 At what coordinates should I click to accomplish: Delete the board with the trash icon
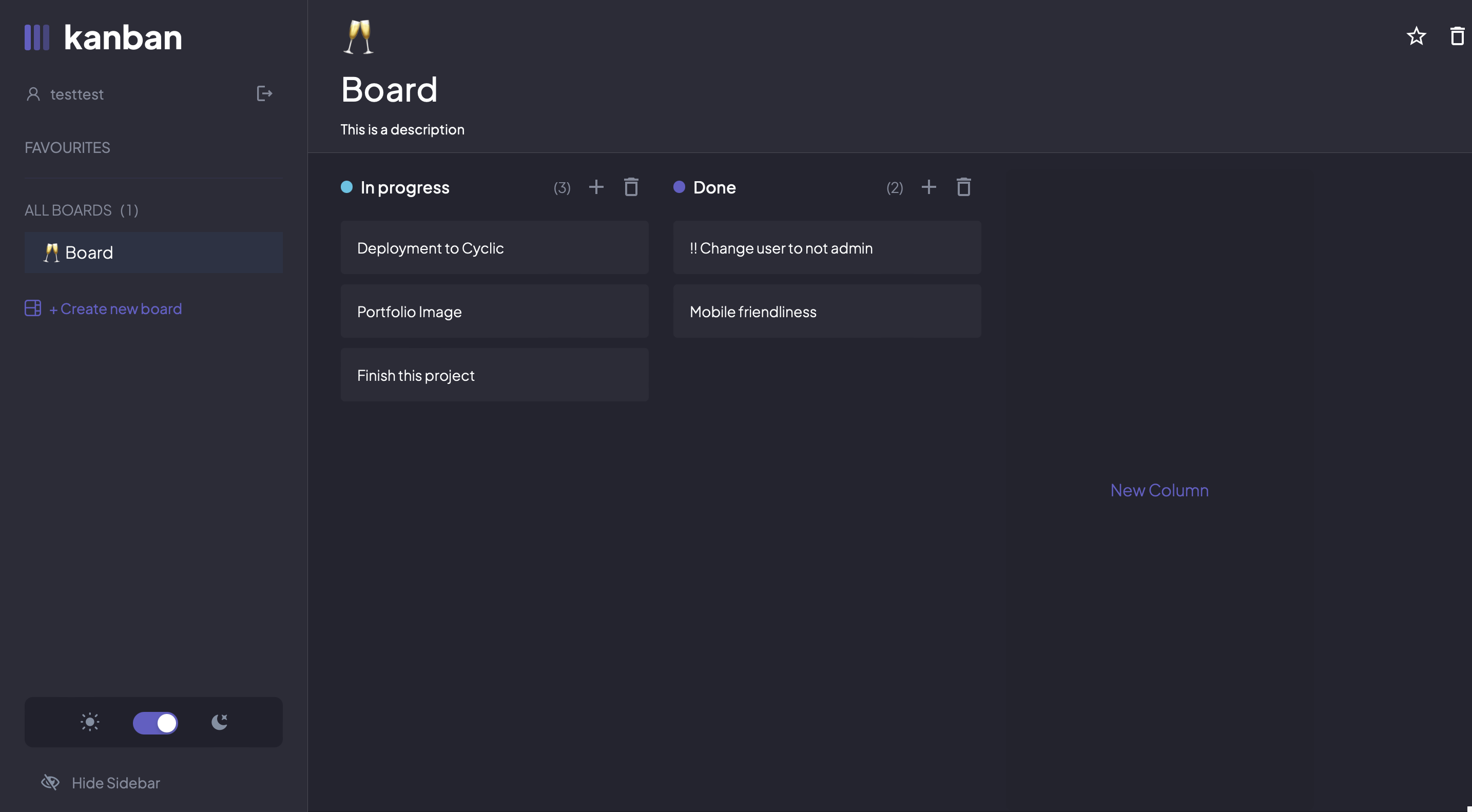(x=1456, y=36)
